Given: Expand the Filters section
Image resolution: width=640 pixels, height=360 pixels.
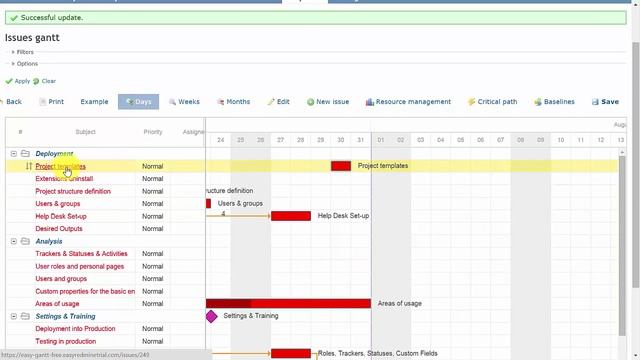Looking at the screenshot, I should (22, 52).
